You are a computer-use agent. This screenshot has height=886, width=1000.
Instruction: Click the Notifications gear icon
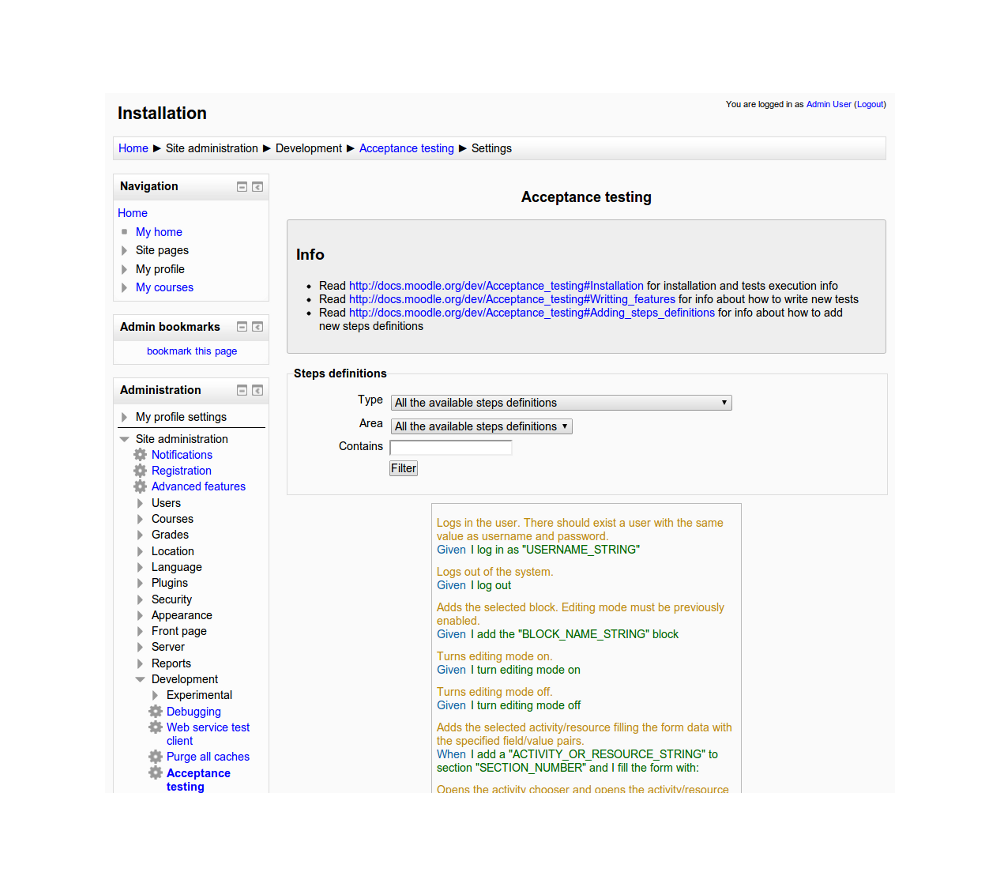pyautogui.click(x=139, y=454)
